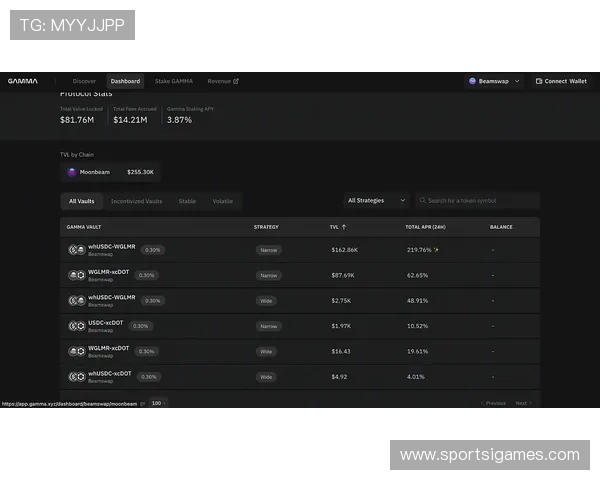Screen dimensions: 600x480
Task: Expand the All Strategies dropdown
Action: pyautogui.click(x=376, y=200)
